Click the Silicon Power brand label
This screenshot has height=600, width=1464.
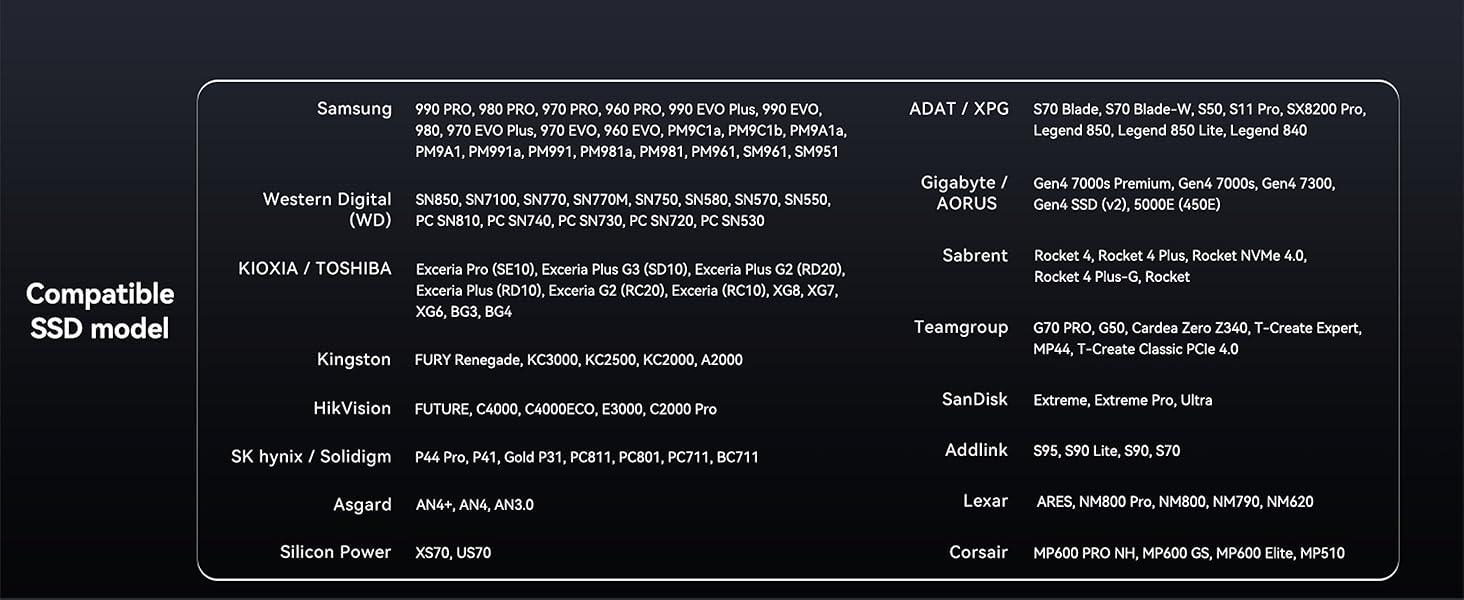pos(335,552)
